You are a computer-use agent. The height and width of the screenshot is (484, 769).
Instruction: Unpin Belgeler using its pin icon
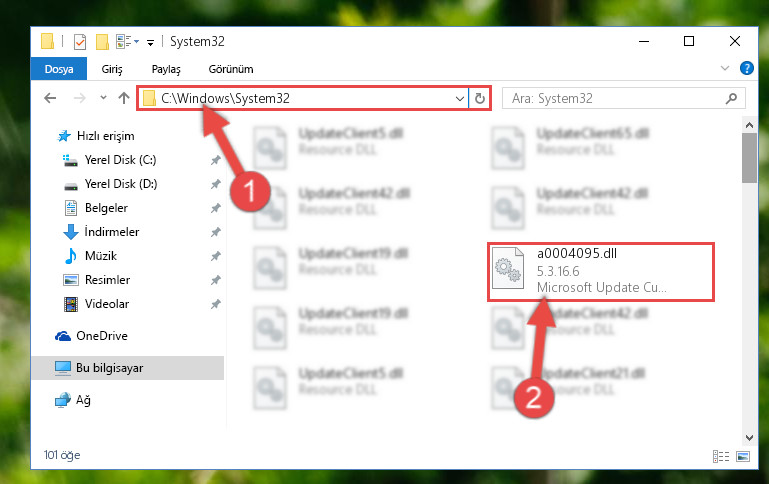[x=215, y=208]
